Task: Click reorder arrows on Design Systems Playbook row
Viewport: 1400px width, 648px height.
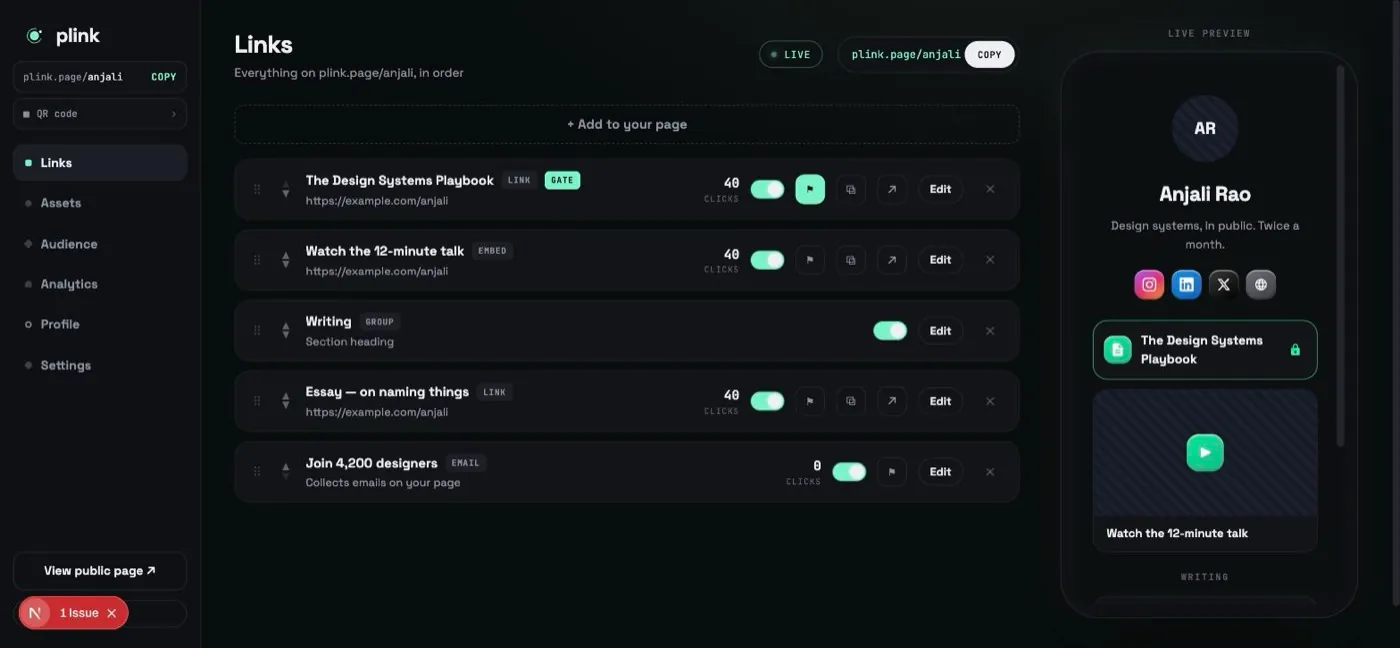Action: [286, 189]
